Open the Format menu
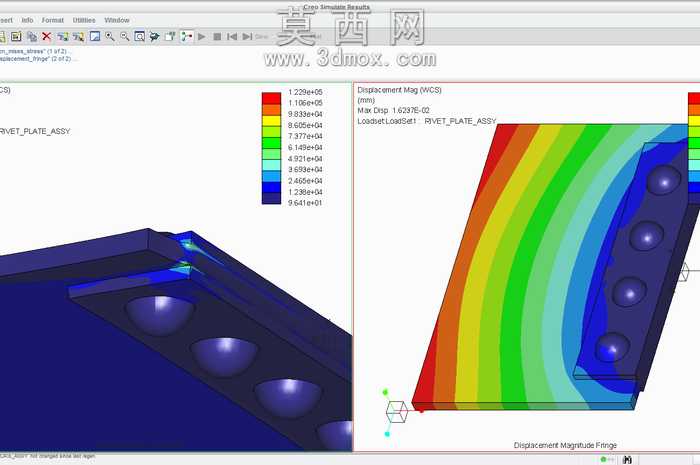Viewport: 700px width, 465px height. click(53, 20)
